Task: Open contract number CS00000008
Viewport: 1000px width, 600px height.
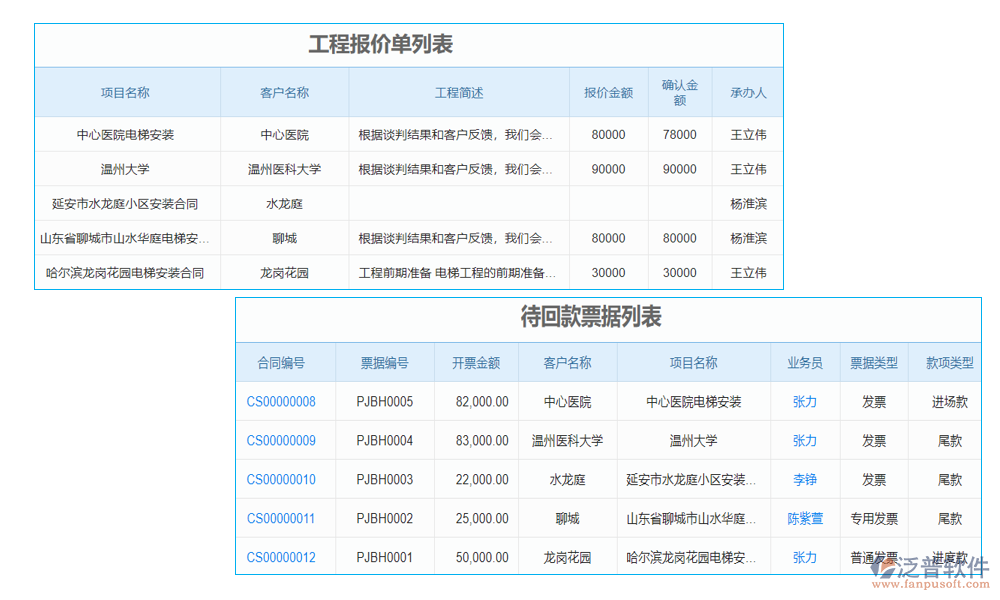Action: [x=285, y=401]
